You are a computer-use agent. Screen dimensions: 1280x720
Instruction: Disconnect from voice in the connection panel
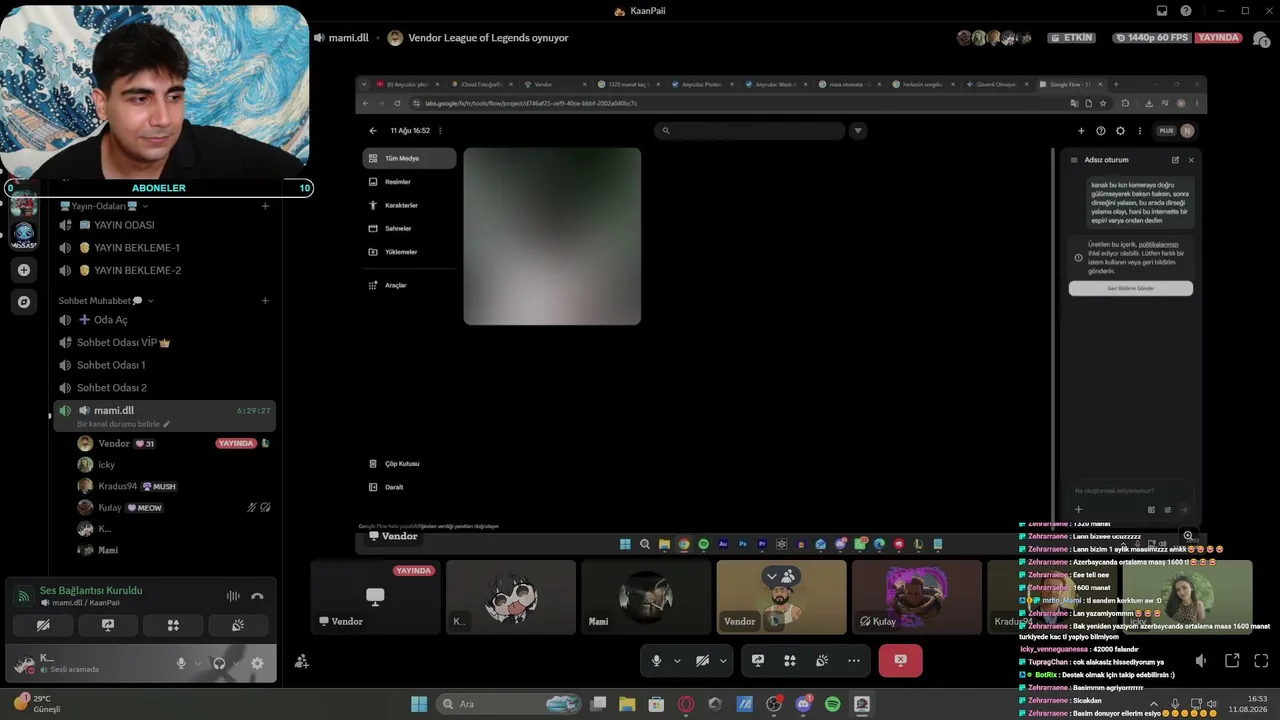(257, 596)
